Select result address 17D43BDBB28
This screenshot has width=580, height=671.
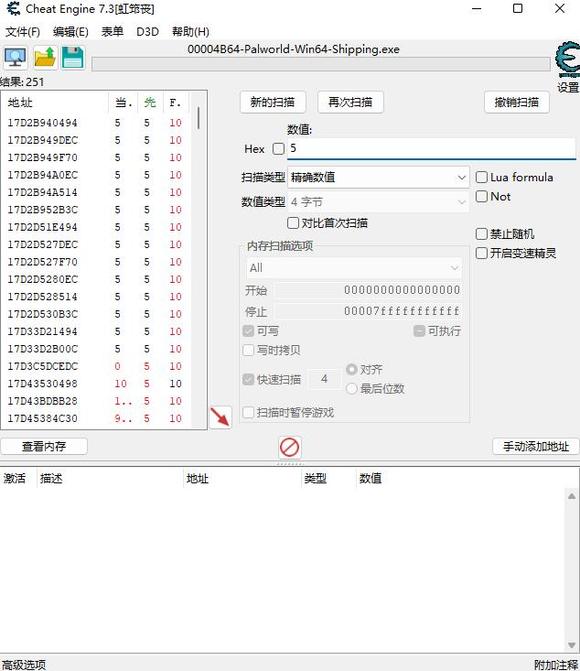tap(42, 401)
